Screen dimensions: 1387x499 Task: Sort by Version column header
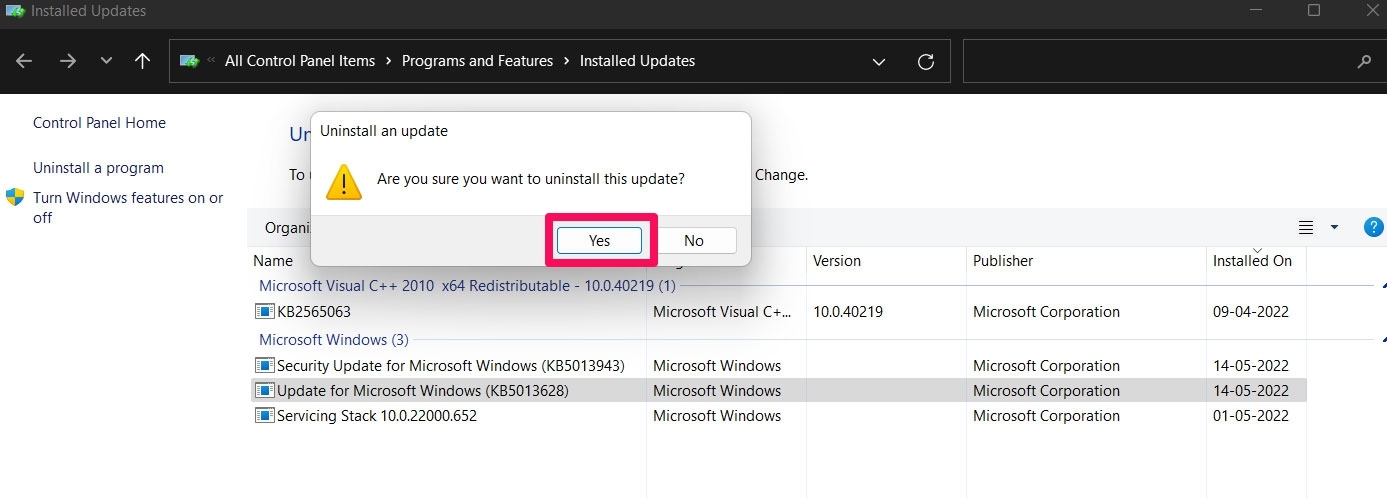(x=837, y=261)
